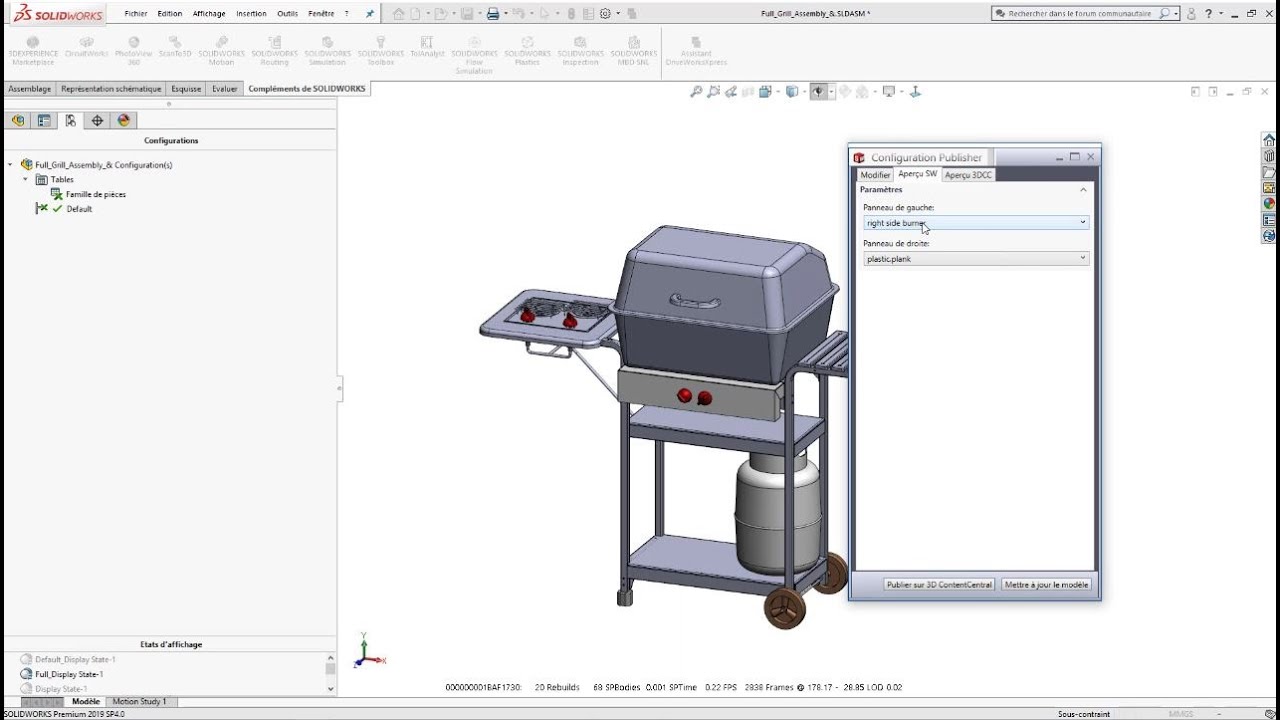Click the display states list scrollbar down arrow
Image resolution: width=1280 pixels, height=720 pixels.
point(331,689)
